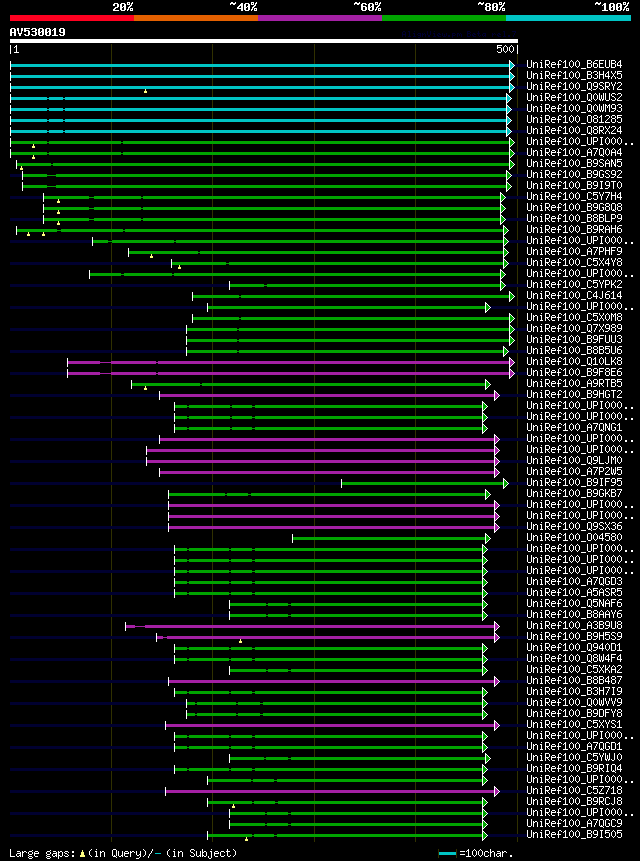Select the UniRef100_Q9SRY2 label

point(574,87)
